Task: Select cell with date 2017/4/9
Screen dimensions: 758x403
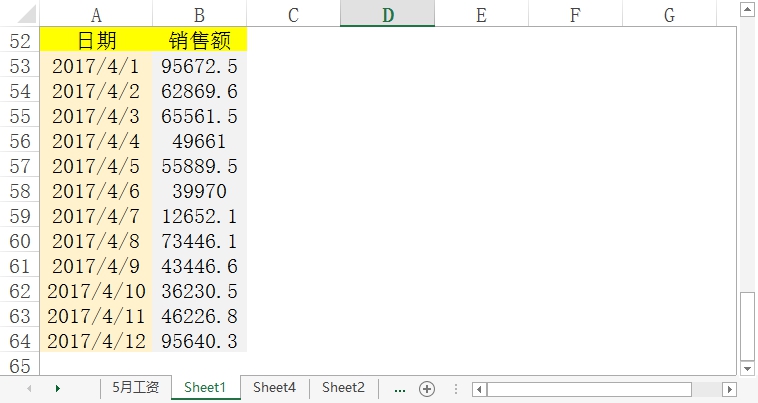Action: 96,266
